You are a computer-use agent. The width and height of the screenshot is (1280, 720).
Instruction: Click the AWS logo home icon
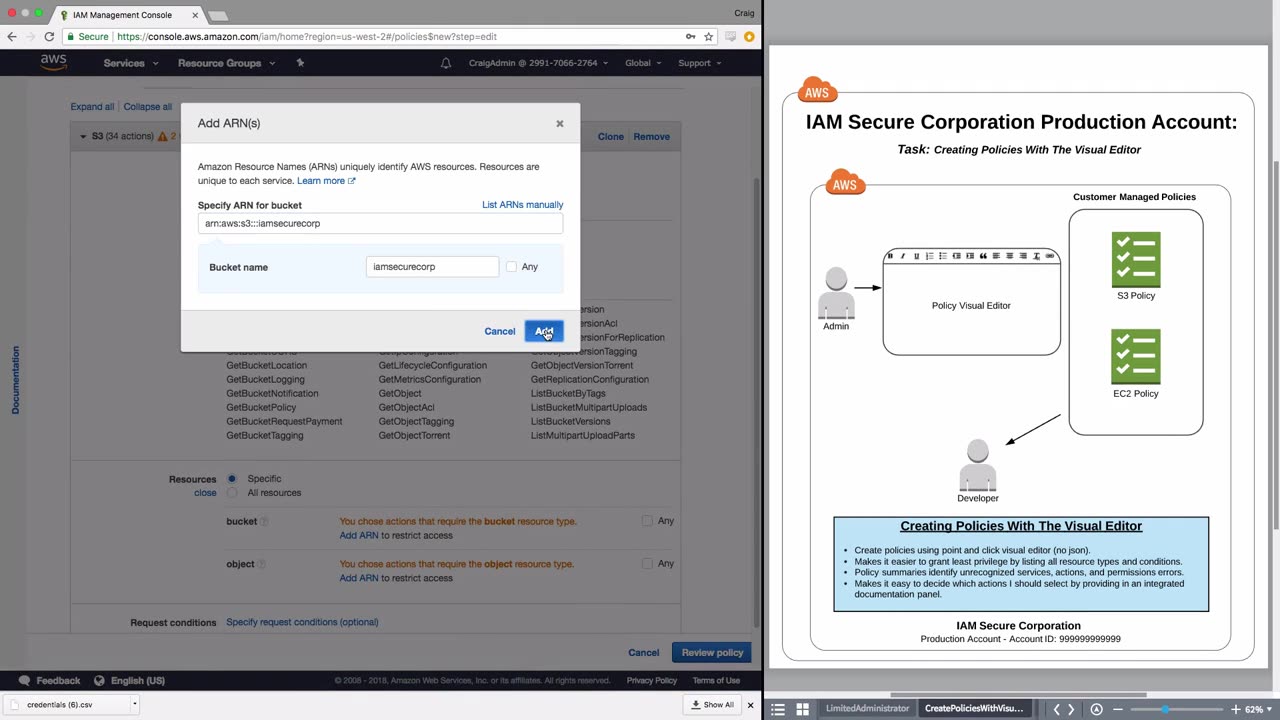pos(53,63)
